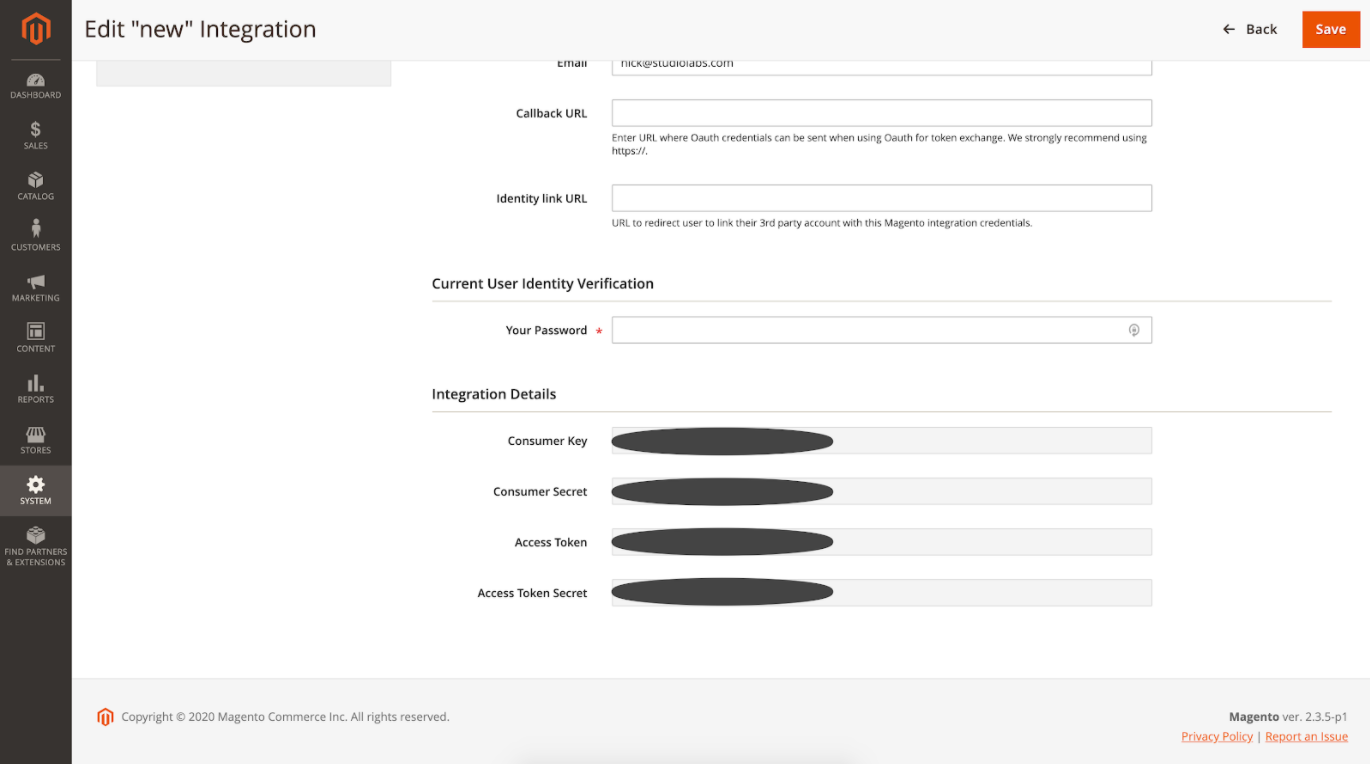Click the Access Token Secret field
Viewport: 1370px width, 764px height.
pyautogui.click(x=882, y=593)
